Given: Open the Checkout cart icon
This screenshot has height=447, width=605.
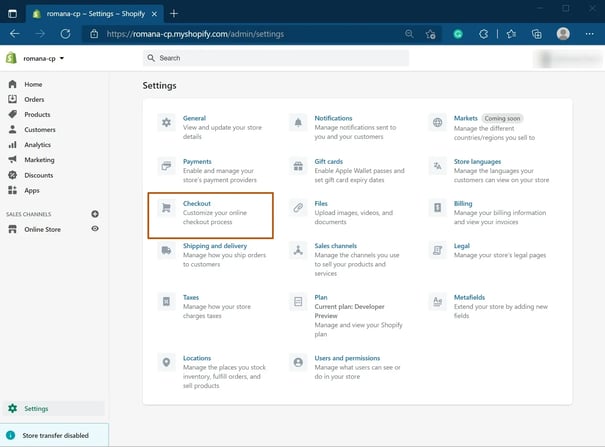Looking at the screenshot, I should (x=166, y=208).
